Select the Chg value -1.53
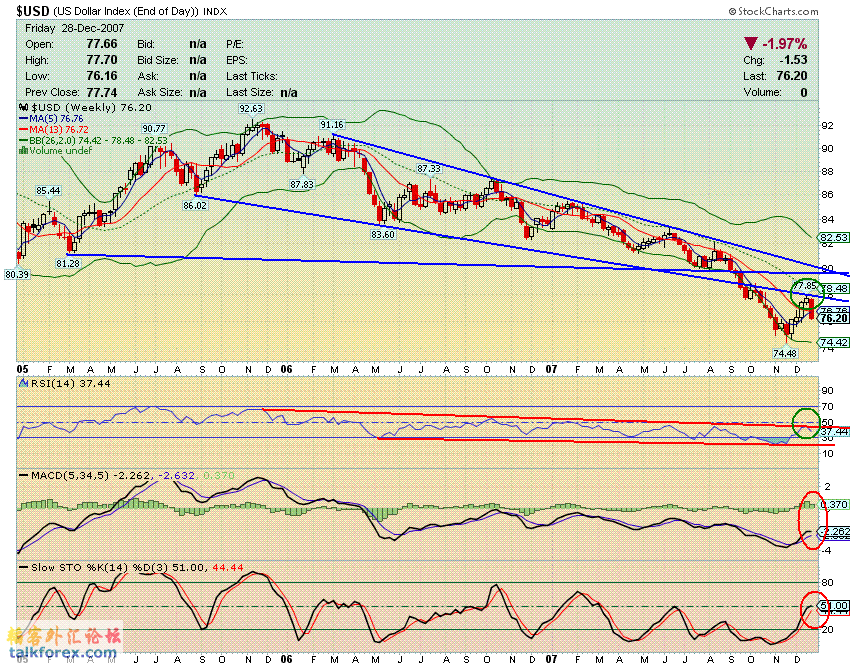This screenshot has height=668, width=850. click(794, 60)
